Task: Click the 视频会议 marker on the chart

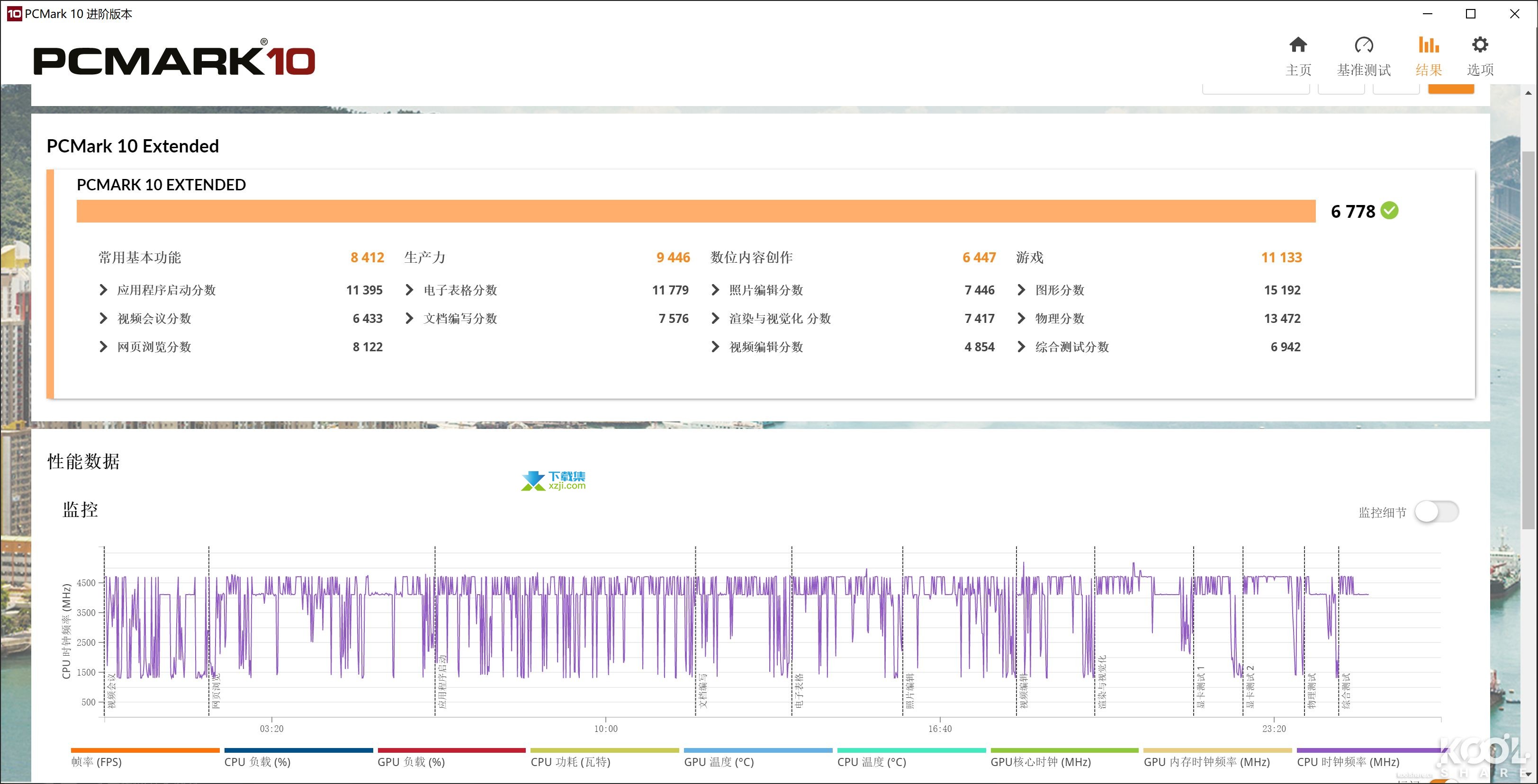Action: click(x=112, y=691)
